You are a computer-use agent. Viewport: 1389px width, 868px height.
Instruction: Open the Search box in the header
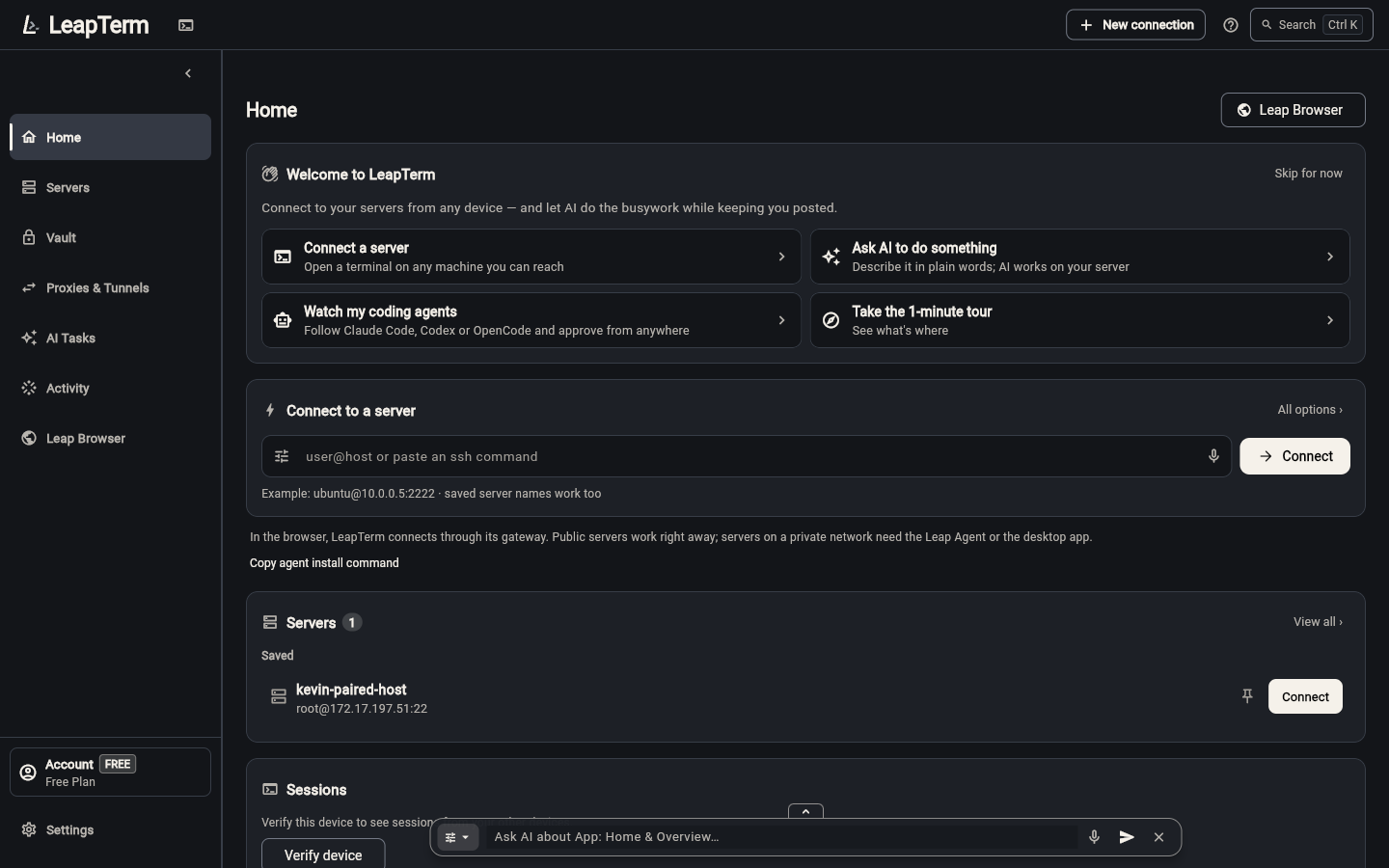click(1312, 25)
